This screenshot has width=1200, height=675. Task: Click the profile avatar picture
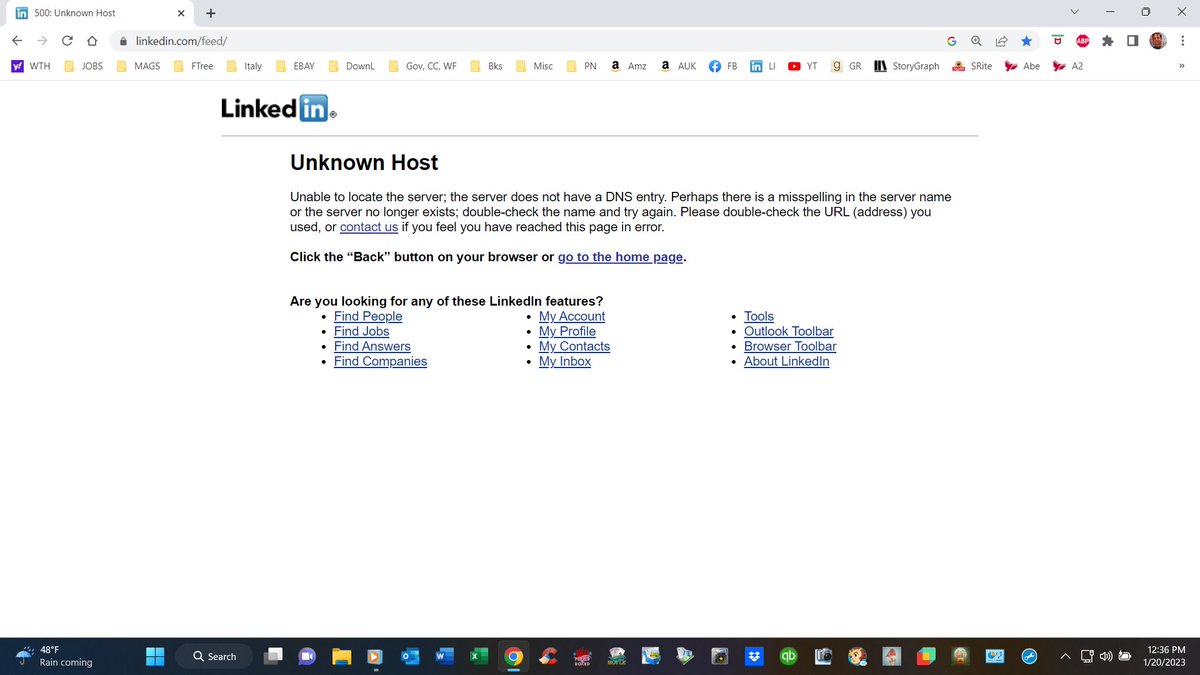(1157, 41)
